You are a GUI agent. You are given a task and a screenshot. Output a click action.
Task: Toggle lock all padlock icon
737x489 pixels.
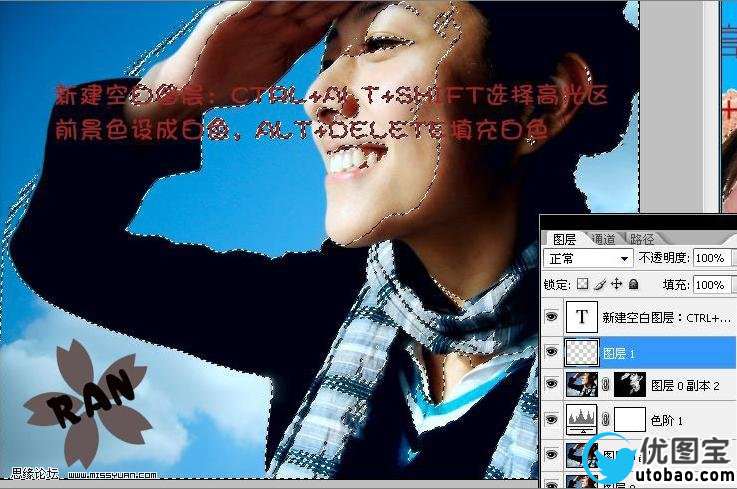pos(634,284)
